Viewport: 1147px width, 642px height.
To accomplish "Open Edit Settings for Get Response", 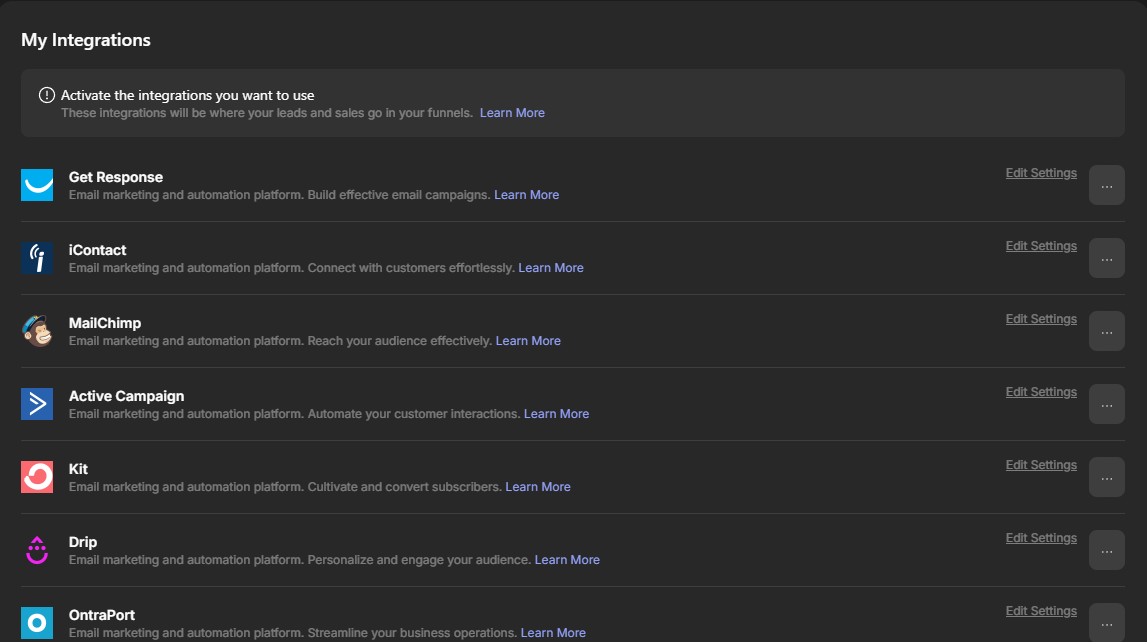I will (x=1041, y=173).
